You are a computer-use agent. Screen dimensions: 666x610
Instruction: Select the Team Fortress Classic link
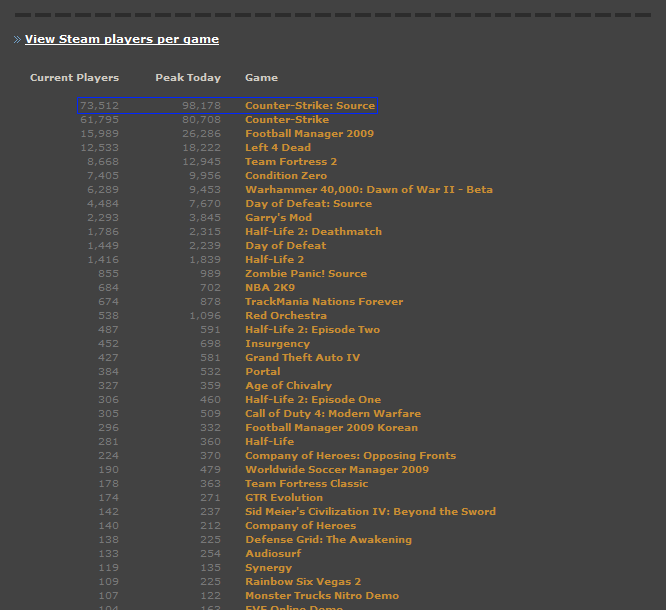(307, 484)
